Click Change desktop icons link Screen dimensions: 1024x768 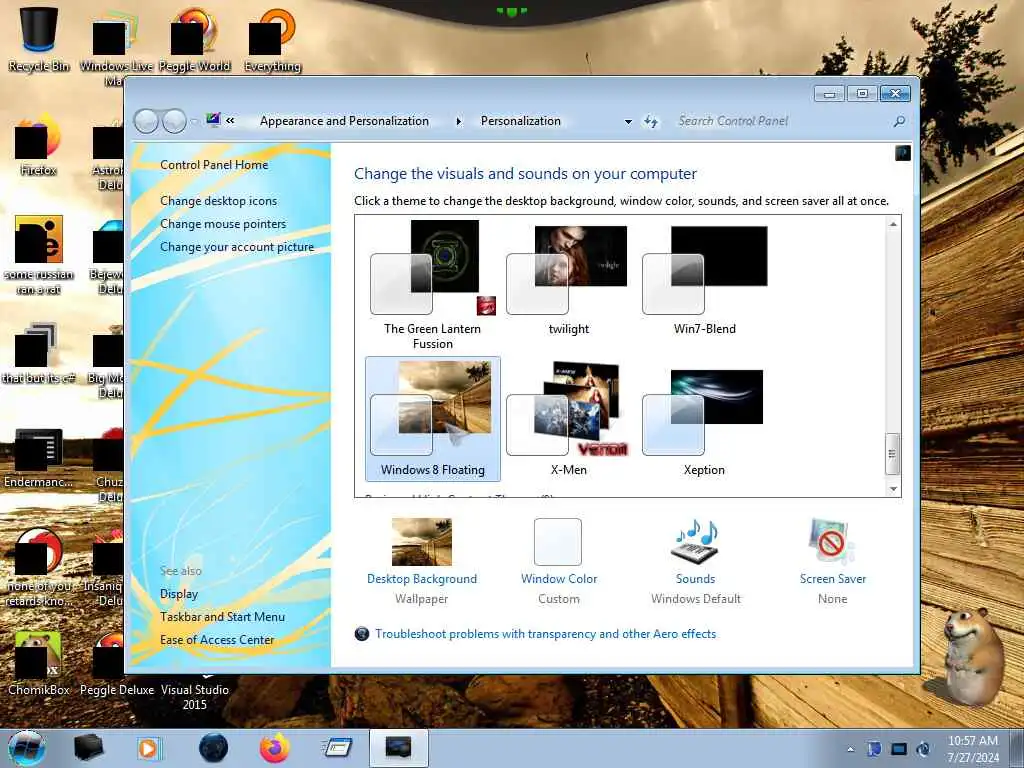pyautogui.click(x=218, y=200)
